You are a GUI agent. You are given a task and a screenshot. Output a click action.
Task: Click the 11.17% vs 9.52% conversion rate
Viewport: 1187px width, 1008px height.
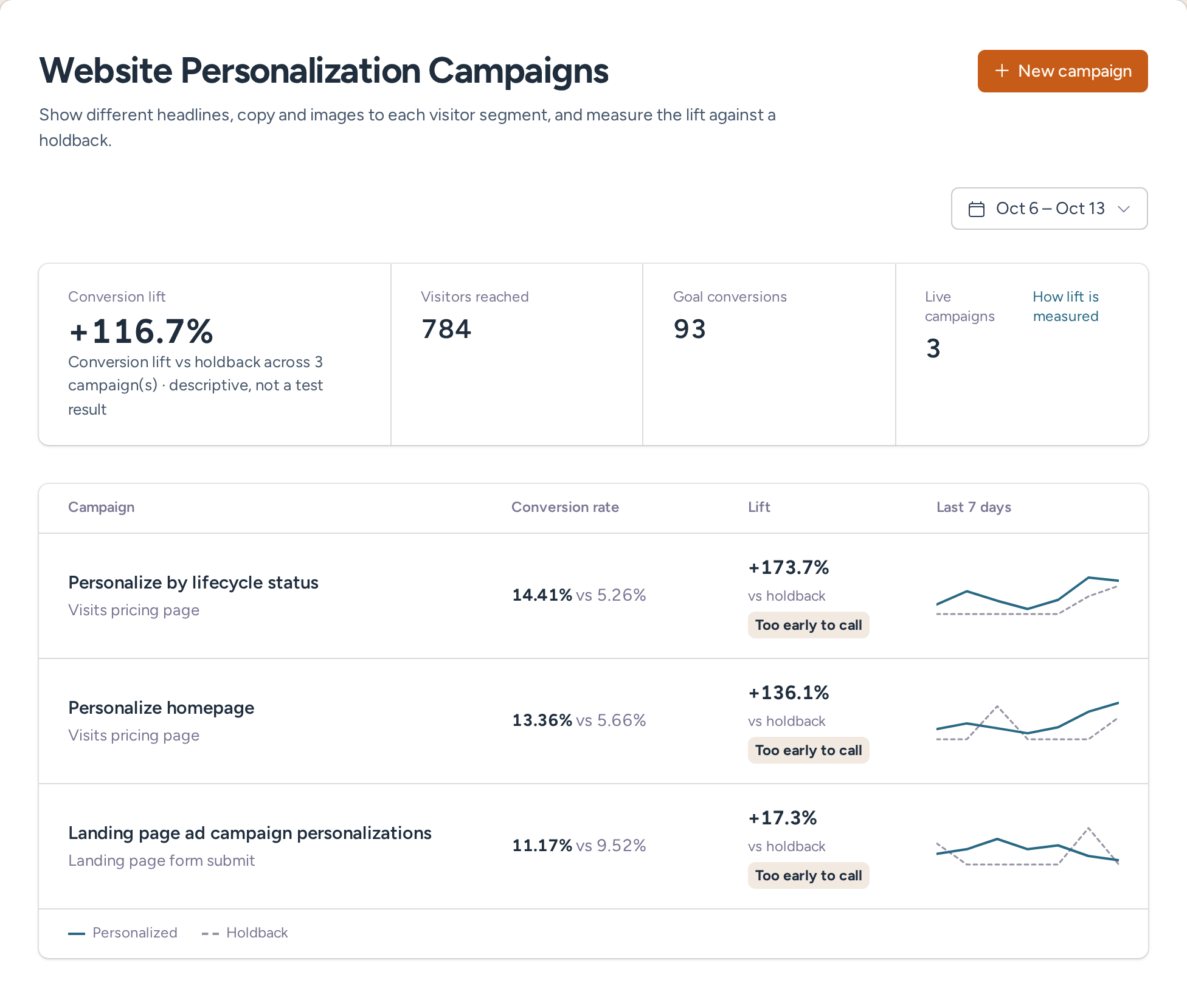(579, 845)
